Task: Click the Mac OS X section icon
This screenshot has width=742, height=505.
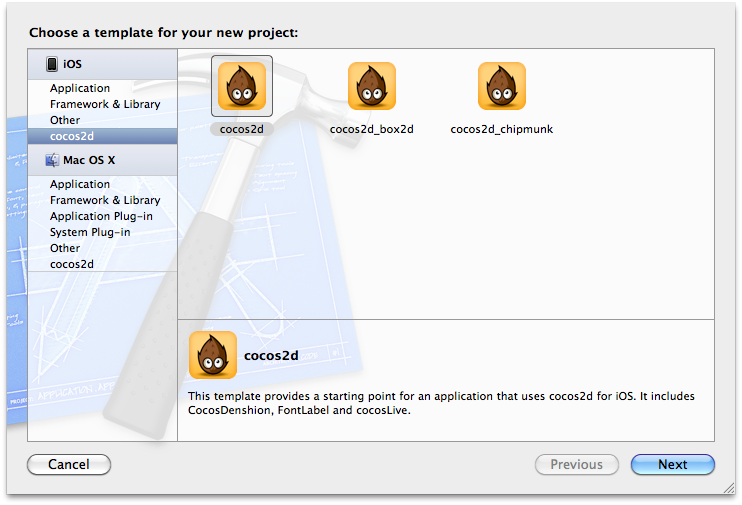Action: 52,160
